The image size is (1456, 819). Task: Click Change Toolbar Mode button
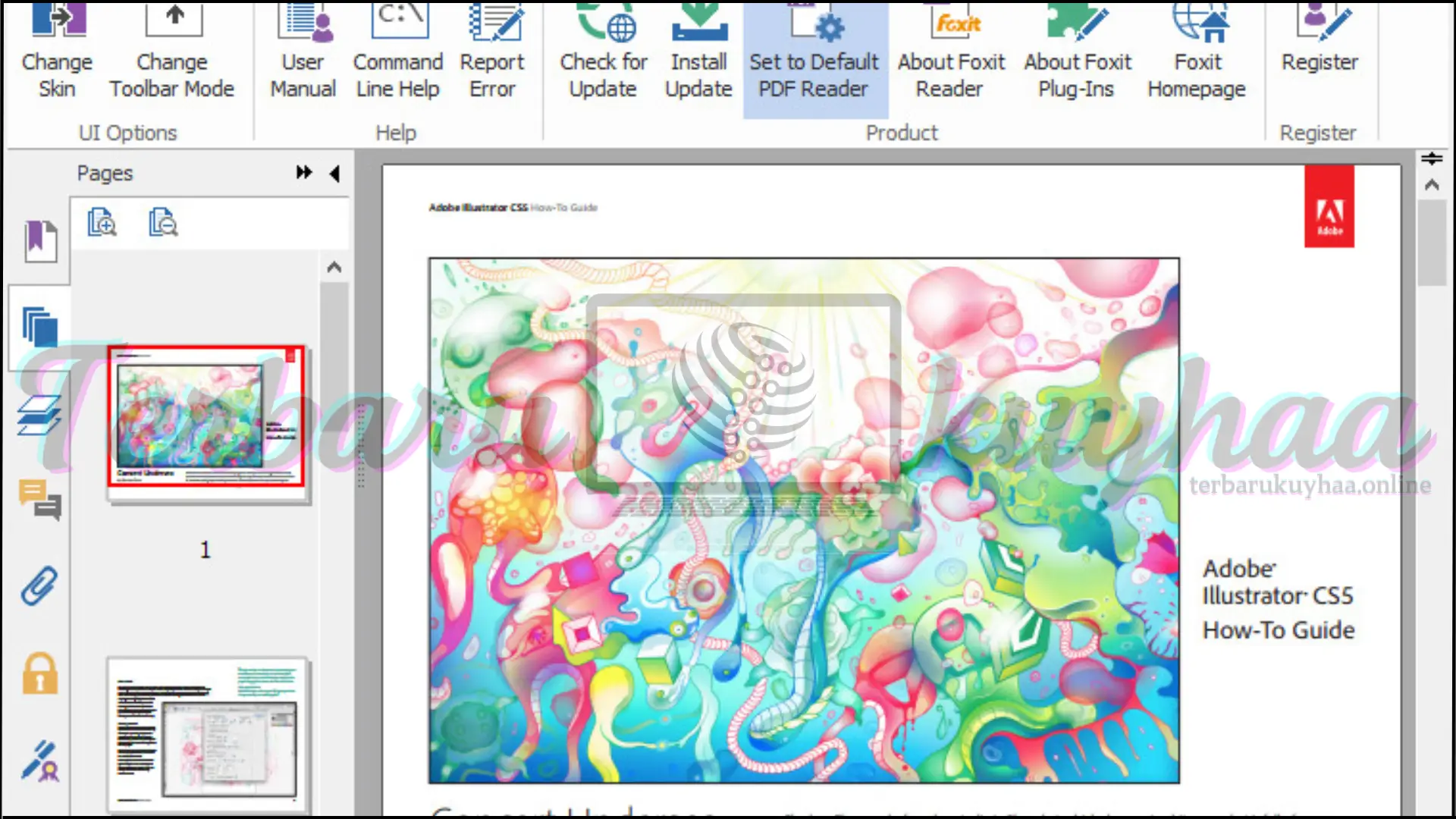click(x=172, y=52)
